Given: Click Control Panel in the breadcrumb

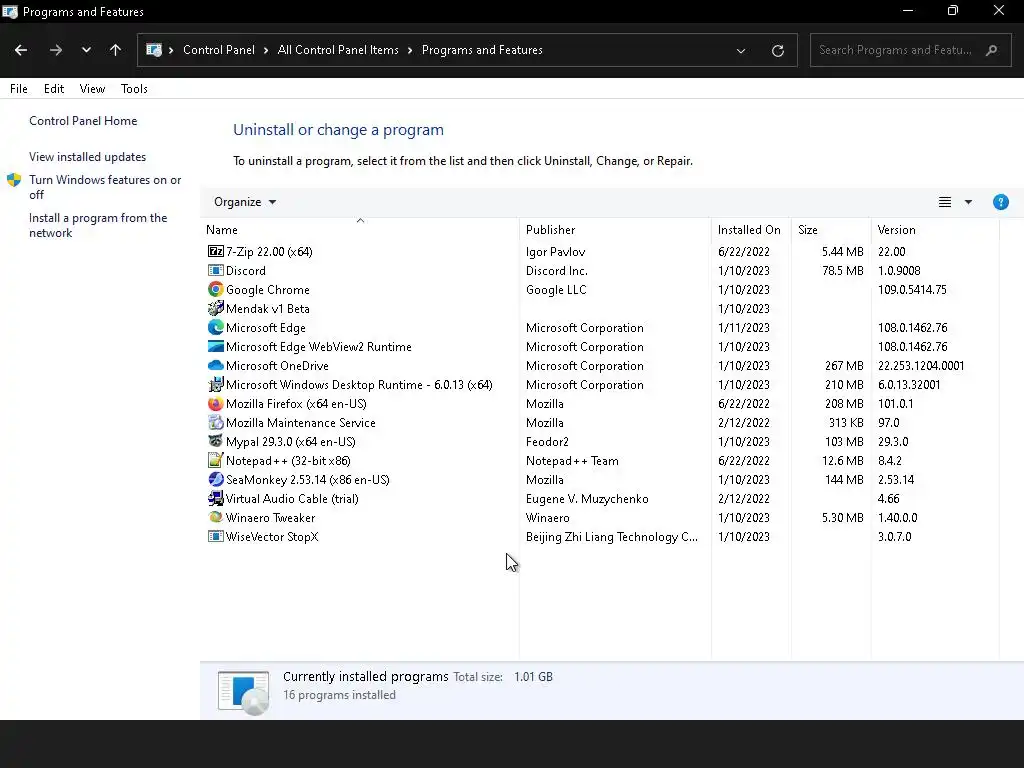Looking at the screenshot, I should click(219, 50).
